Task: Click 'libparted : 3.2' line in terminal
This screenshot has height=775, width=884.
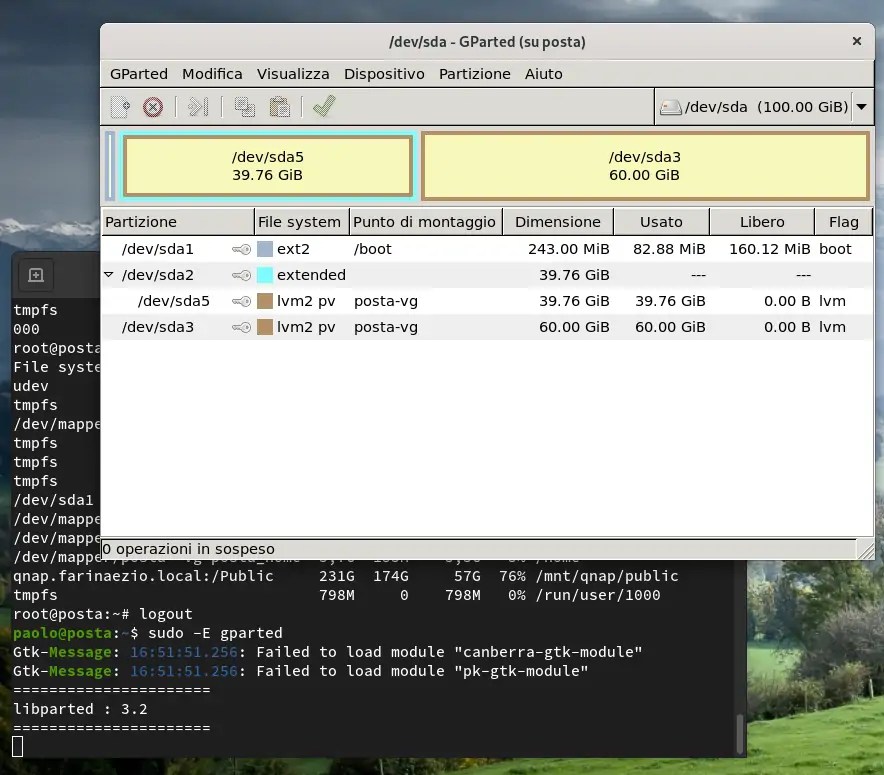Action: coord(81,709)
